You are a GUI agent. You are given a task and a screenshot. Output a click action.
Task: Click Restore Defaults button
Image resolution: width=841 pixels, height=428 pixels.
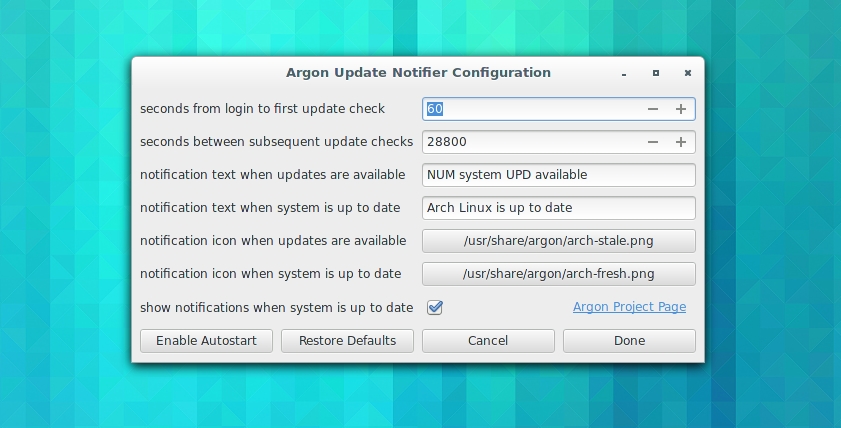point(347,341)
